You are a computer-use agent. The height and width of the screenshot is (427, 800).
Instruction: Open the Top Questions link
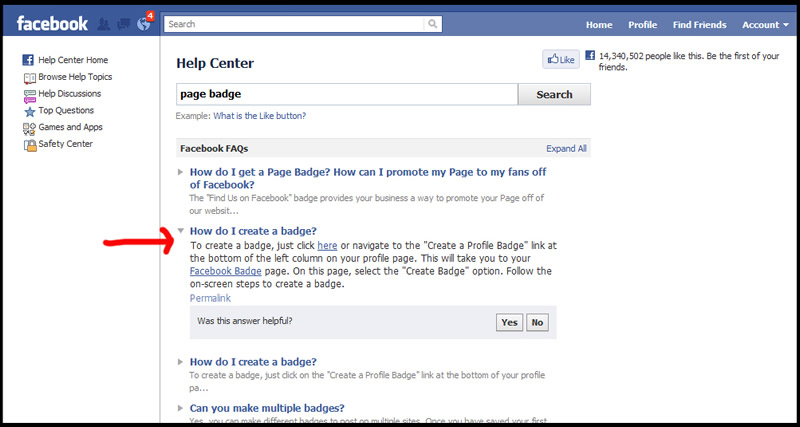pos(66,111)
